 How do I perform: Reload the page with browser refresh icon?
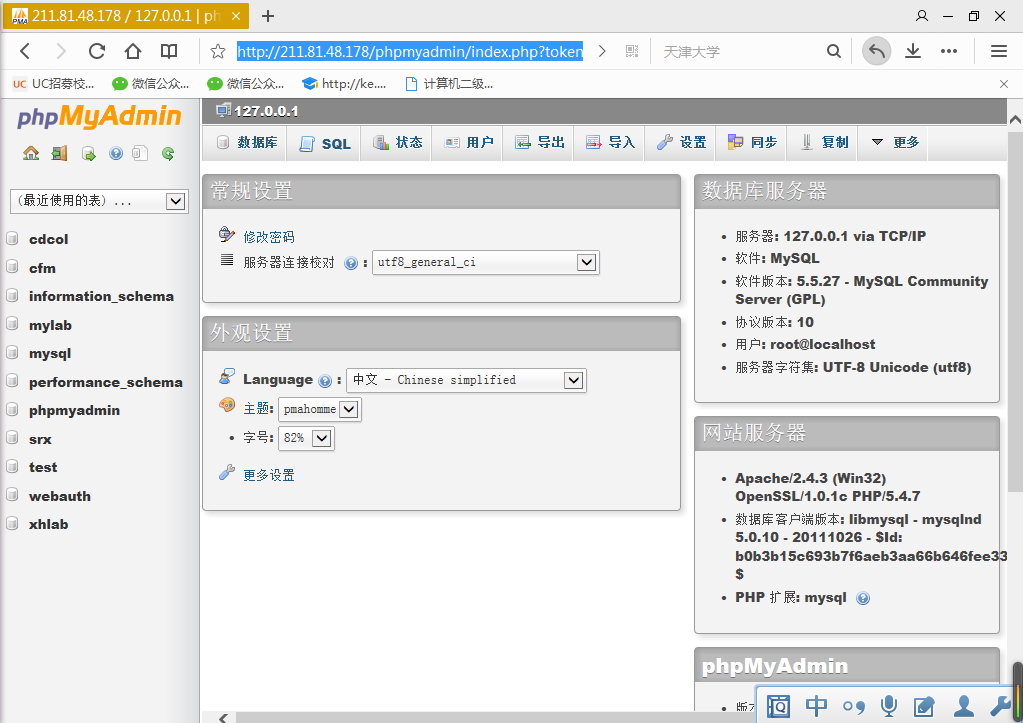(x=97, y=51)
